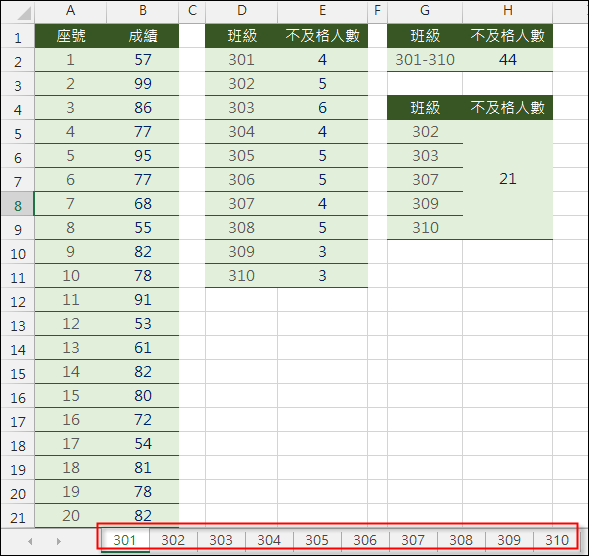The height and width of the screenshot is (556, 589).
Task: Click the active 301 sheet tab
Action: (x=125, y=540)
